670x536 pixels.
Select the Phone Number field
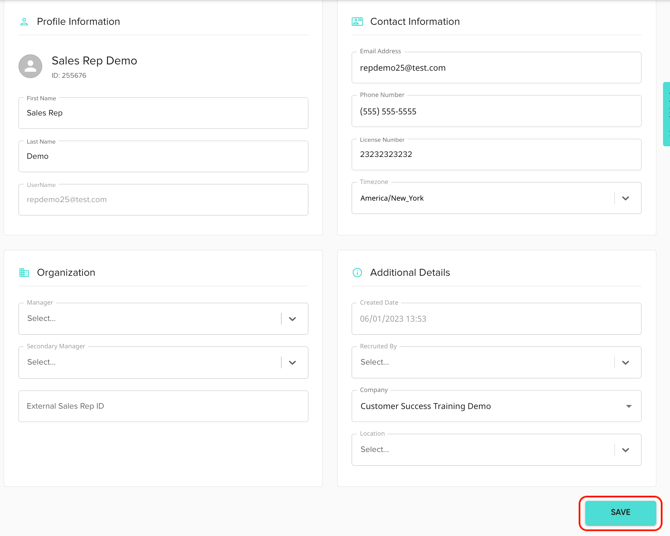[496, 112]
